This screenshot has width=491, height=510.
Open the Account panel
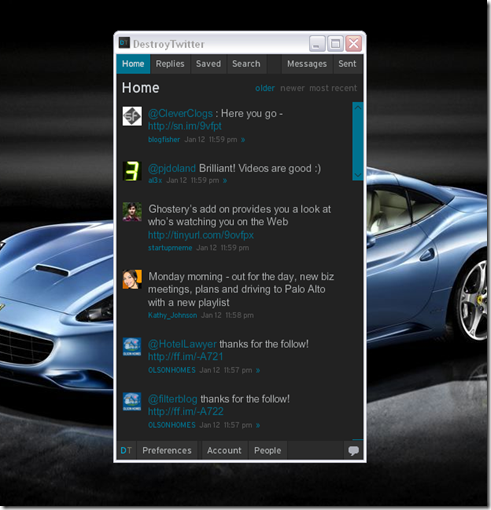click(224, 450)
